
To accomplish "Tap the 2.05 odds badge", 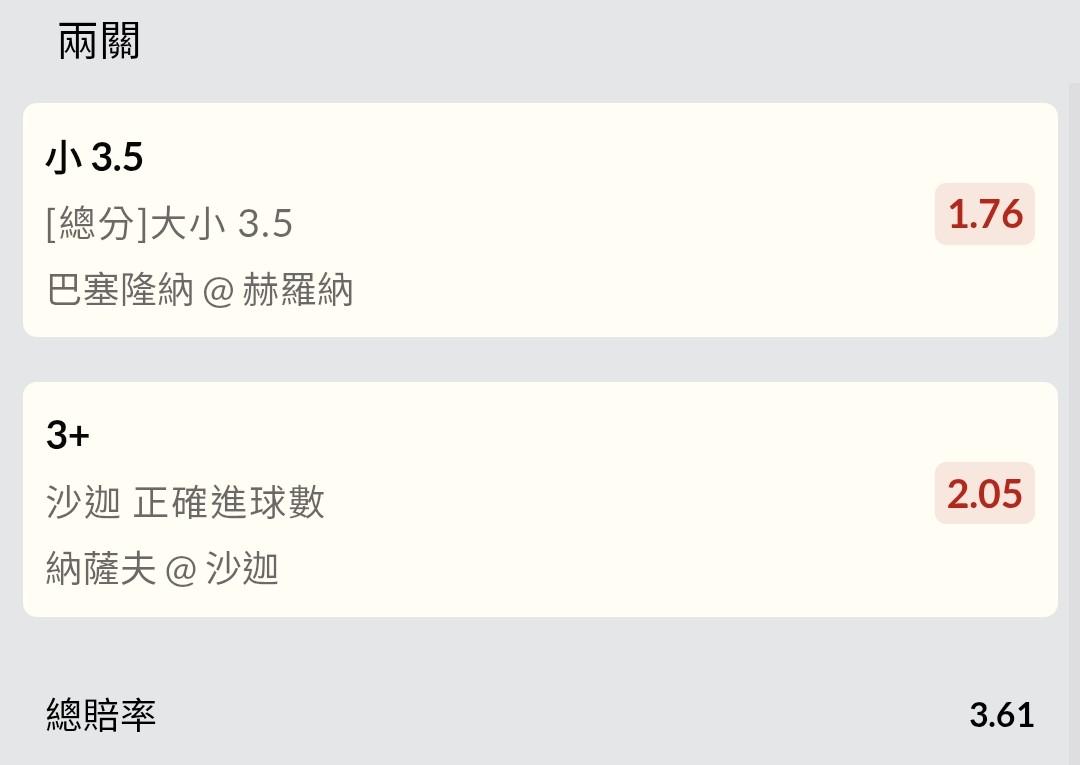I will pyautogui.click(x=984, y=493).
